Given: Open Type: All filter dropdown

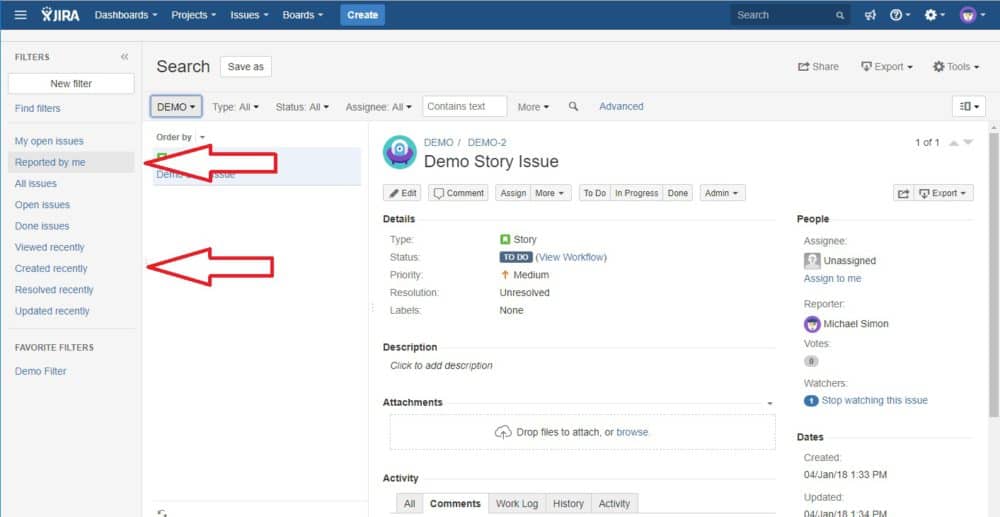Looking at the screenshot, I should (236, 106).
